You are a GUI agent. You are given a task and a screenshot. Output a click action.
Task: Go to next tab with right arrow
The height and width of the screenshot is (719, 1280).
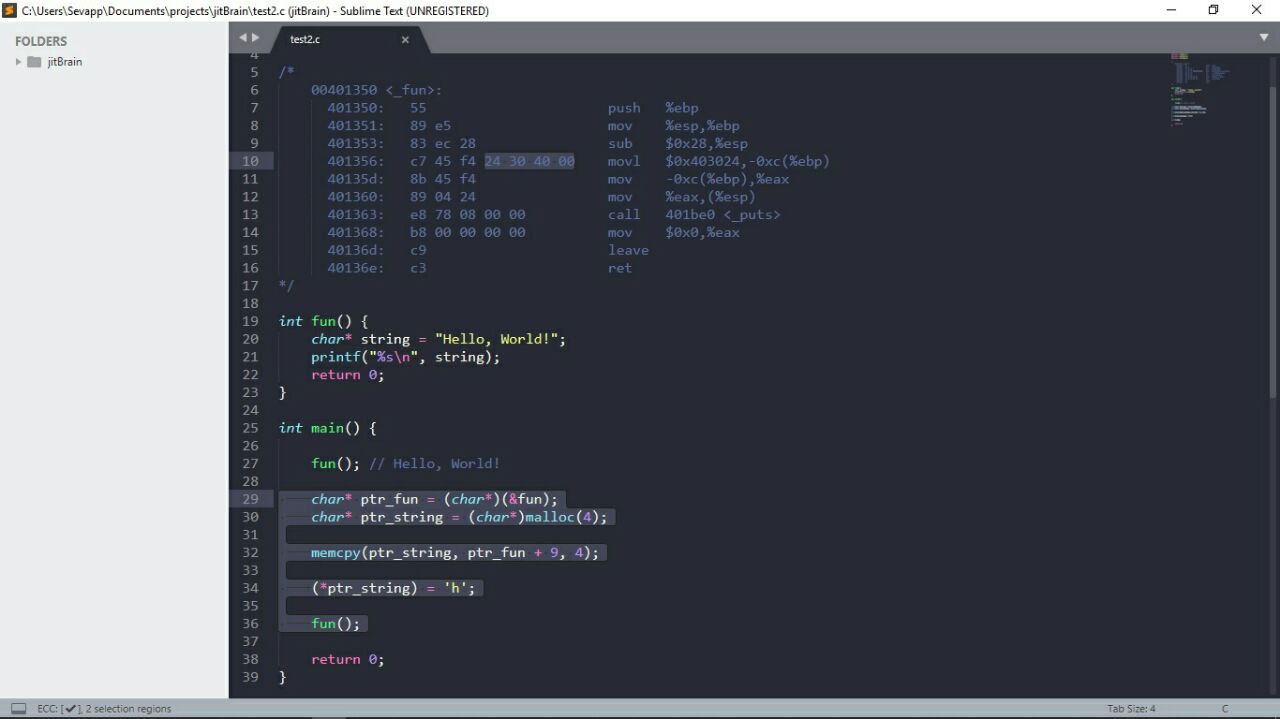pyautogui.click(x=255, y=38)
